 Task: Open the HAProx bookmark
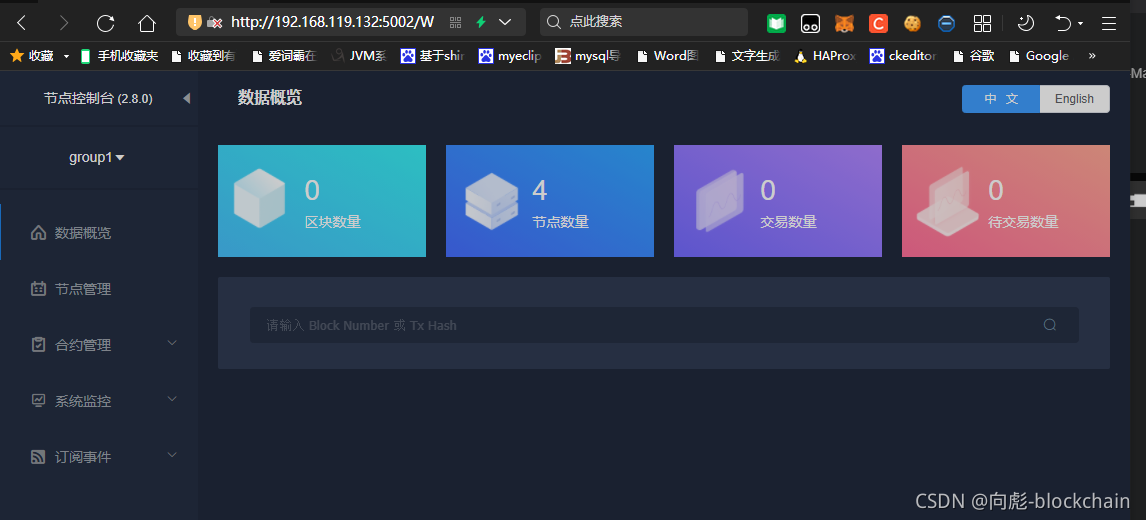(x=824, y=56)
